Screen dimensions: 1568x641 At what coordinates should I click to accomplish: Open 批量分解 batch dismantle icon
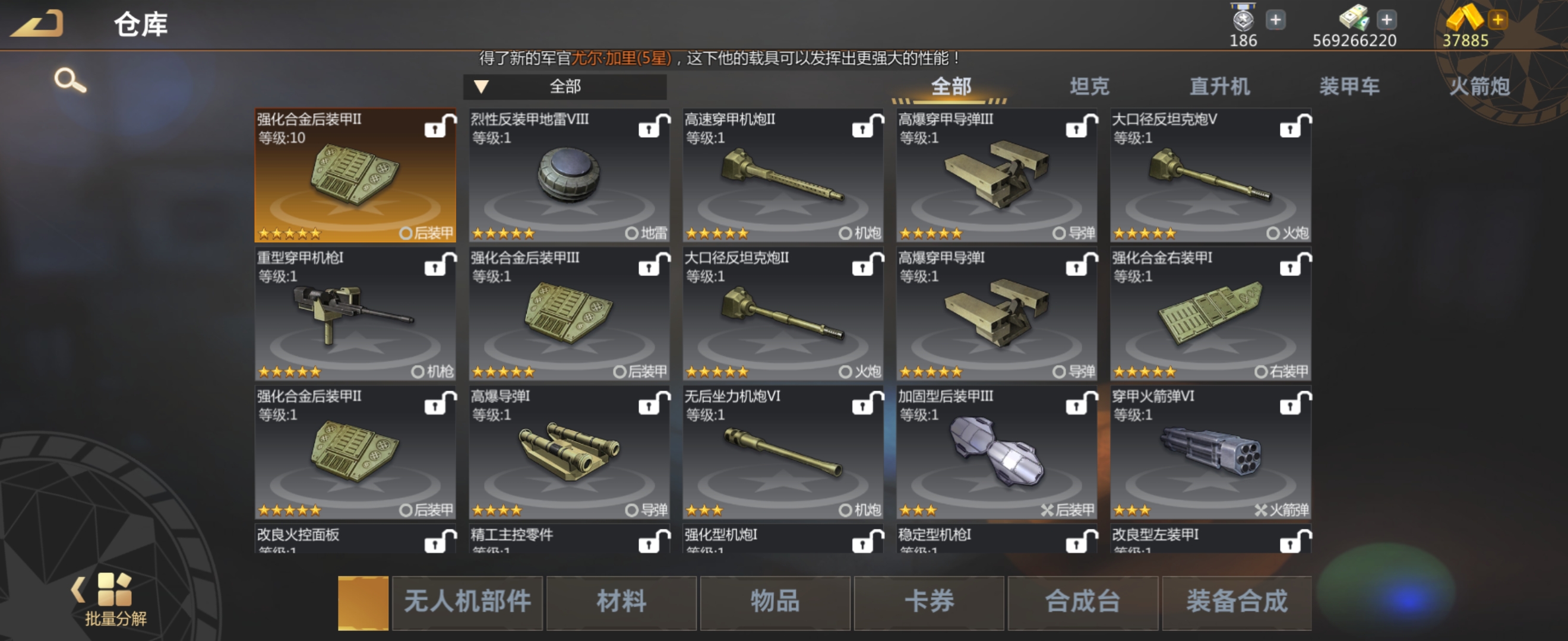(x=116, y=599)
